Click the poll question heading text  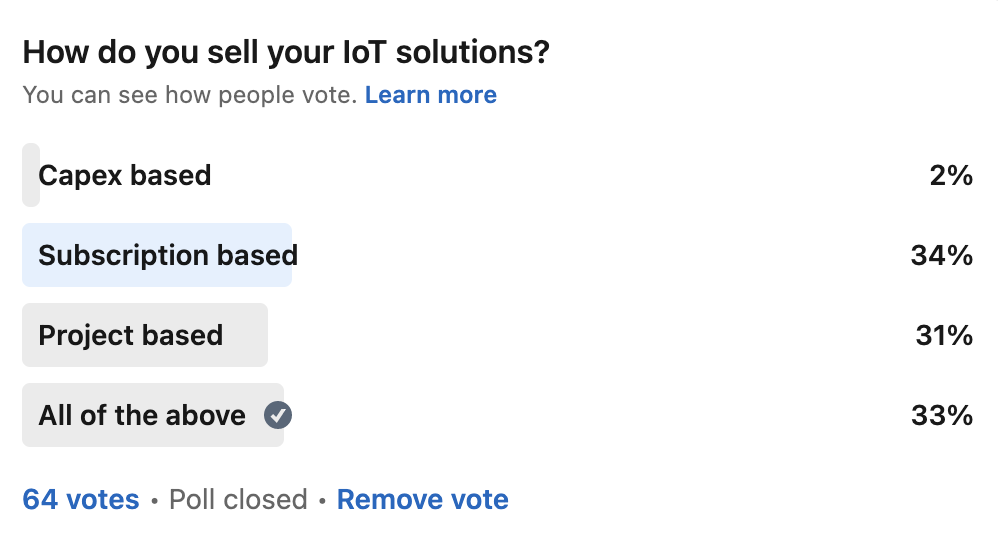[286, 52]
